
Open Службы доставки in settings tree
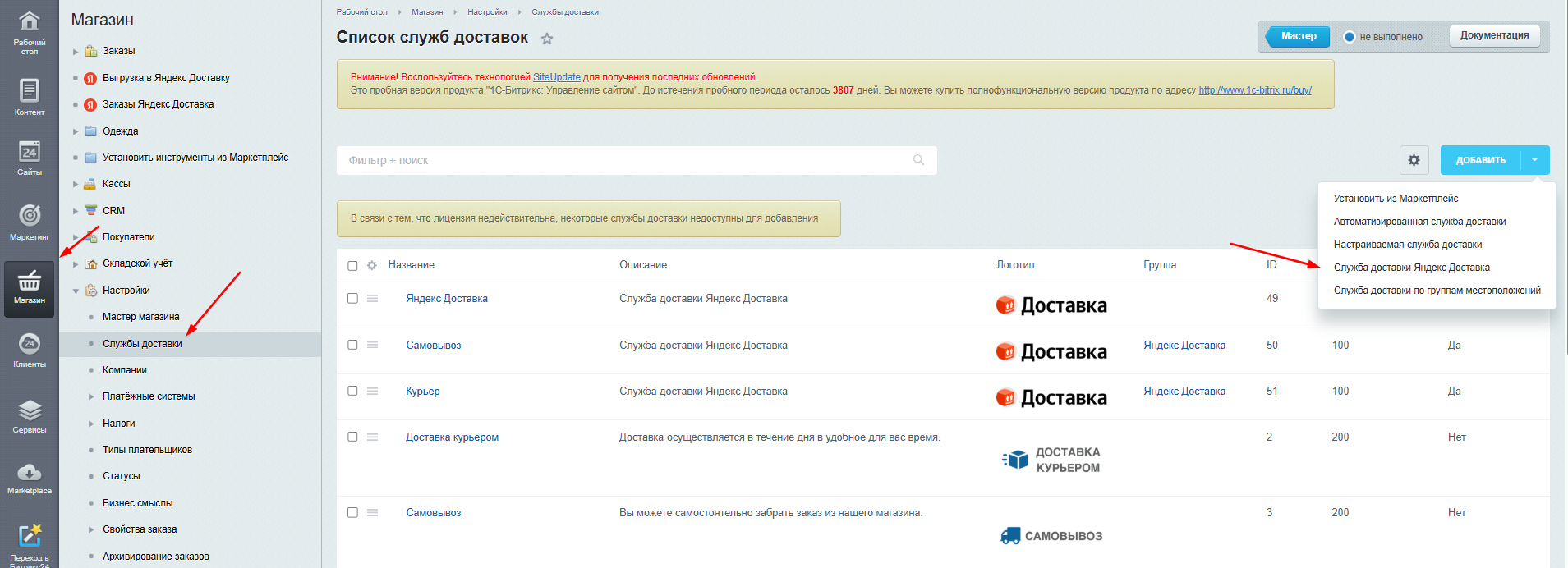[142, 344]
